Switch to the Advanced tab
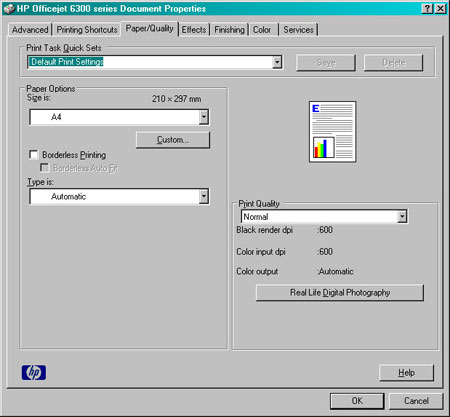The width and height of the screenshot is (450, 417). 30,30
